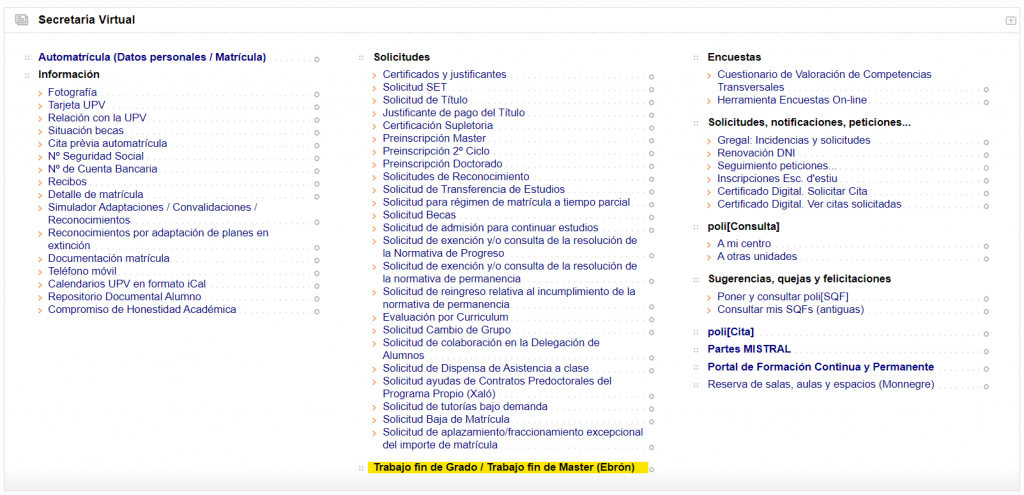The image size is (1024, 495).
Task: Click the circle icon beside Partes MISTRAL
Action: click(x=986, y=351)
